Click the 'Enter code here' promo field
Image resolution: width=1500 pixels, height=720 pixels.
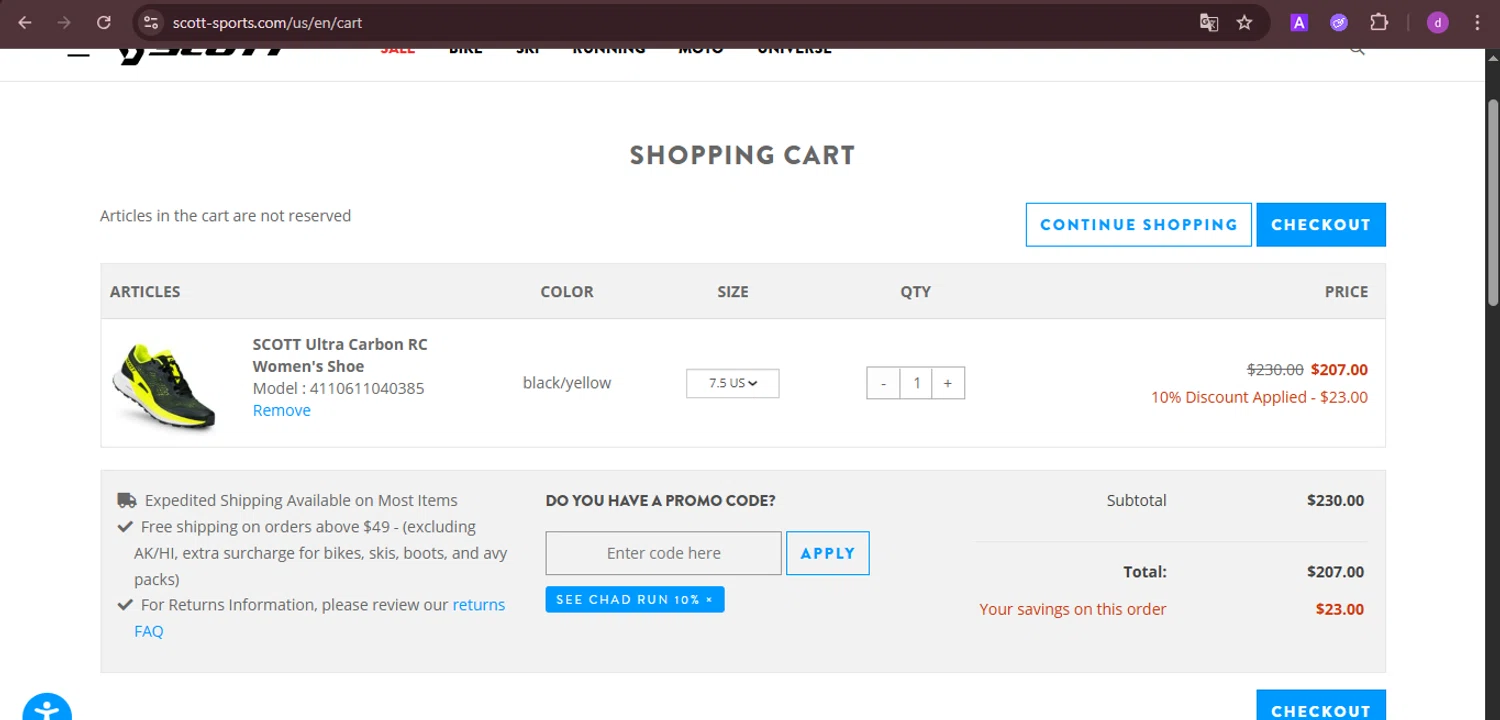click(663, 553)
